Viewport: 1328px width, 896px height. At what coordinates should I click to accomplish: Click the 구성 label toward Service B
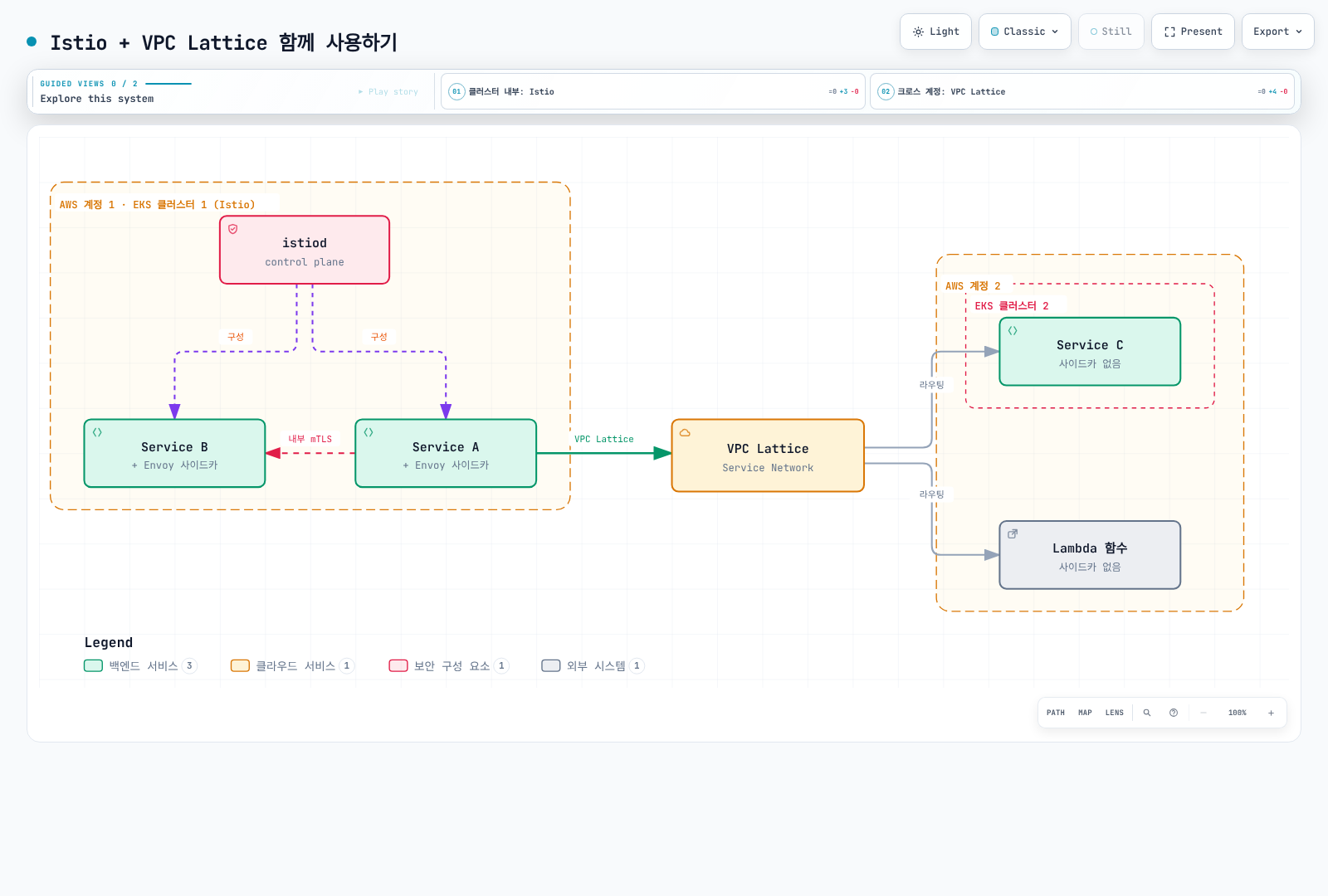click(236, 337)
